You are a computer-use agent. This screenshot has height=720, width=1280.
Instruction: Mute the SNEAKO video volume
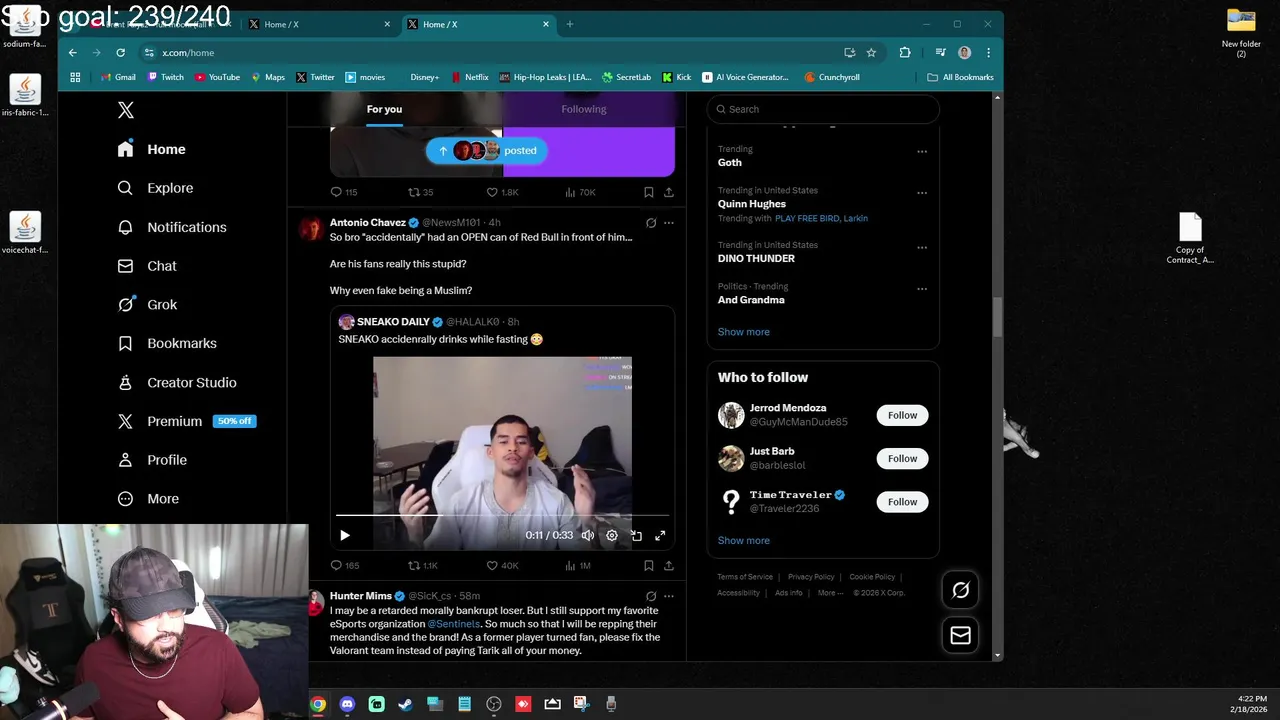[x=588, y=535]
